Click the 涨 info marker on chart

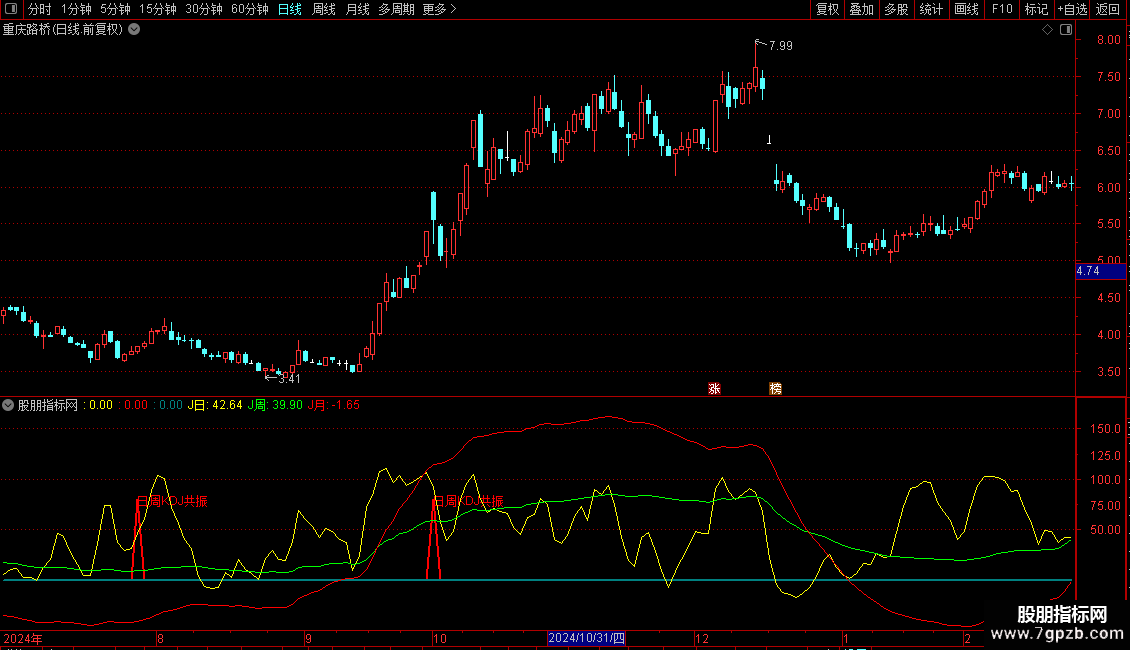[x=714, y=388]
